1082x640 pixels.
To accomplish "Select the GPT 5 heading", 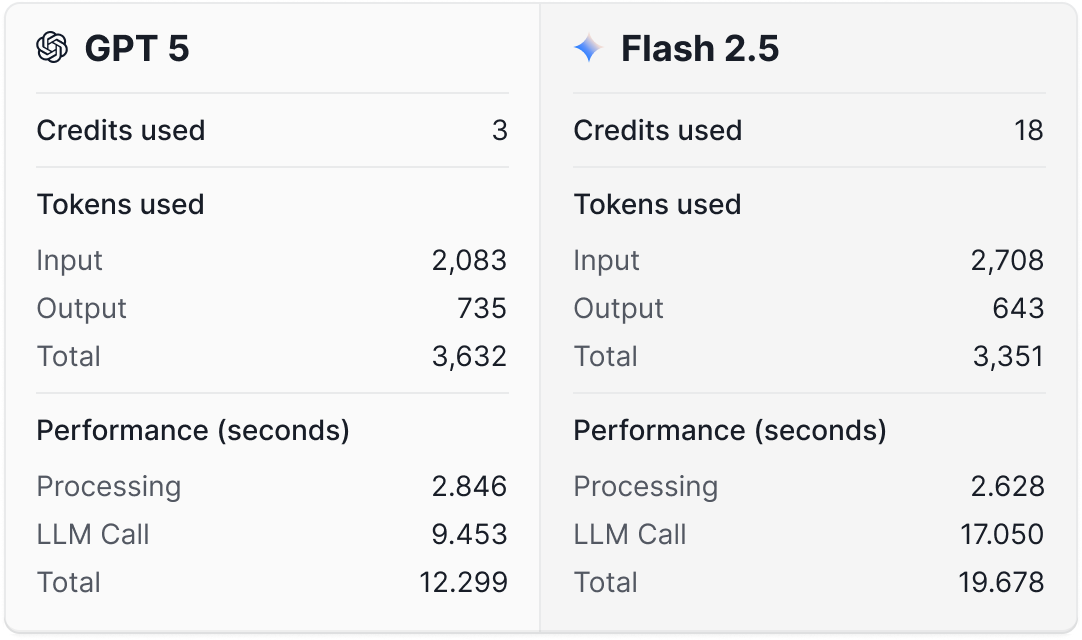I will (x=137, y=48).
